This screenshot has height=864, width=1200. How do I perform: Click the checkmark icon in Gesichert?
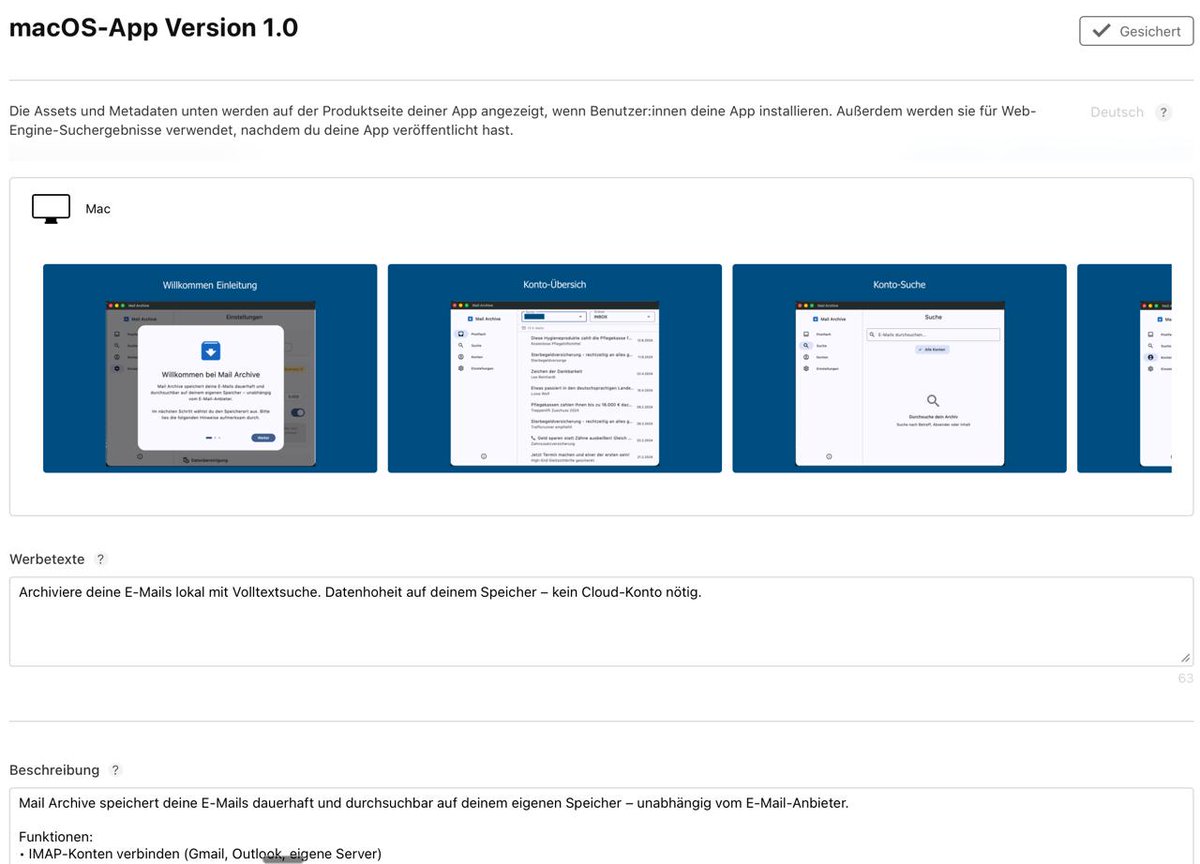(1101, 31)
